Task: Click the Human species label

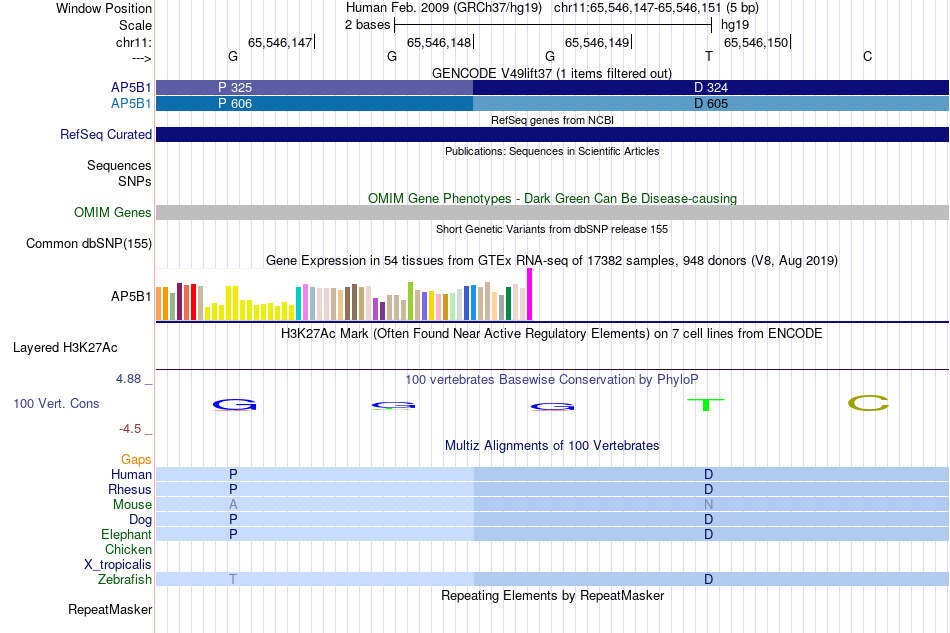Action: [x=131, y=474]
